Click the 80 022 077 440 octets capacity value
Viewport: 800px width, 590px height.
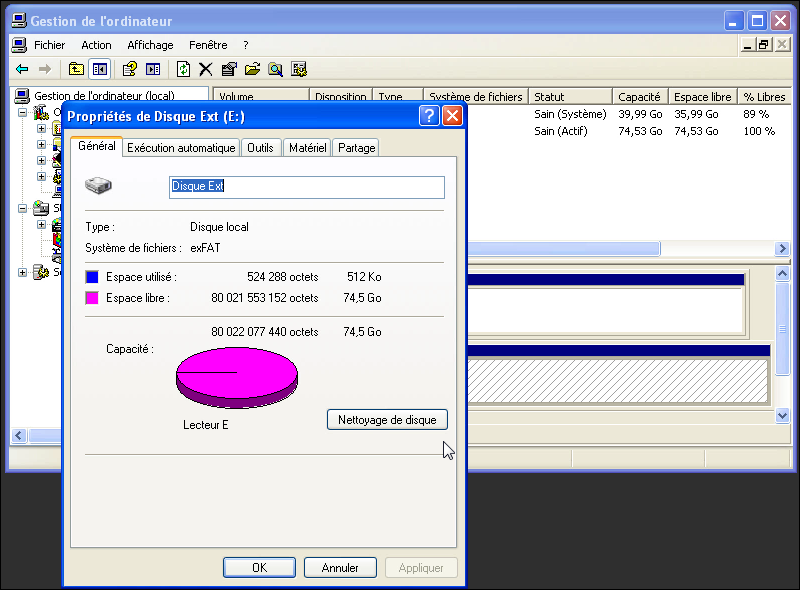pos(264,332)
